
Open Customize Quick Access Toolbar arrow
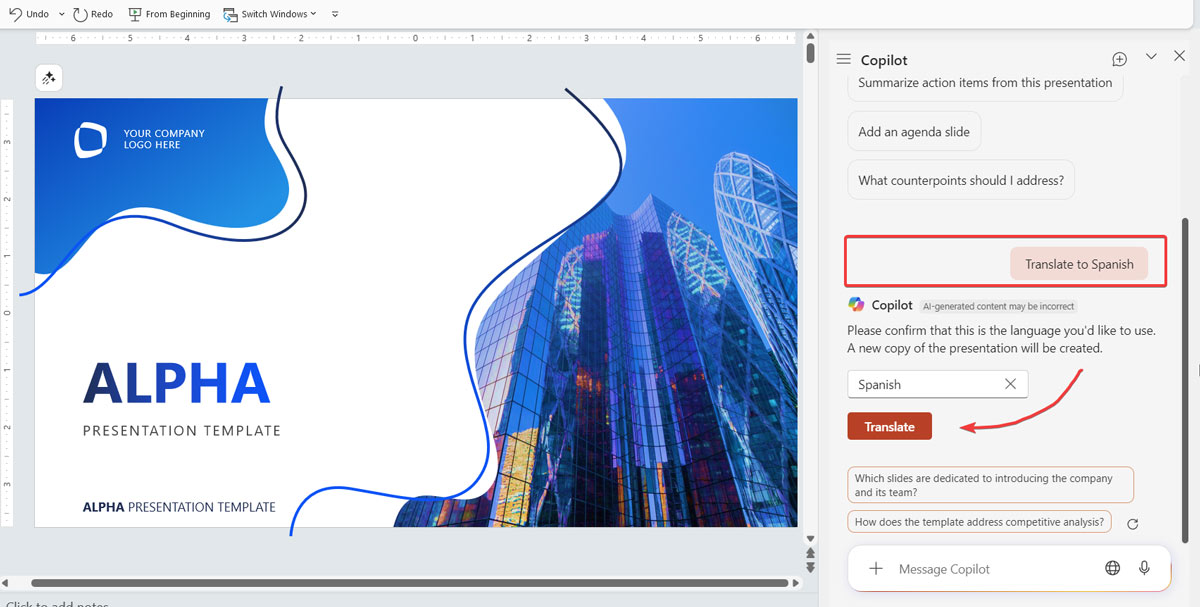pyautogui.click(x=335, y=14)
